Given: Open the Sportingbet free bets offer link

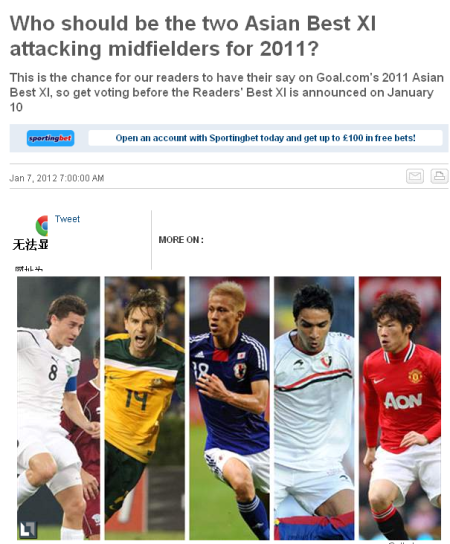Looking at the screenshot, I should (x=265, y=138).
